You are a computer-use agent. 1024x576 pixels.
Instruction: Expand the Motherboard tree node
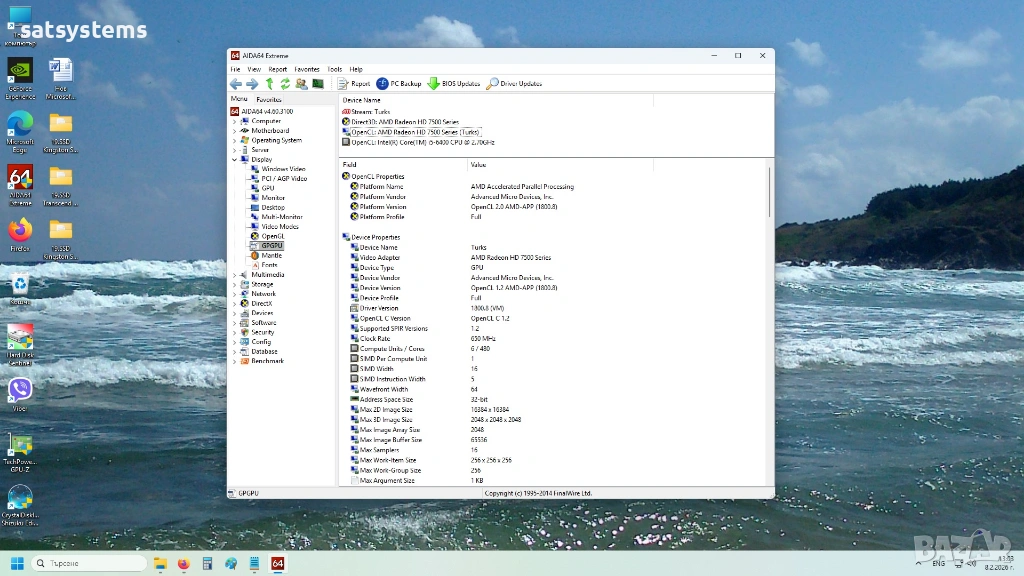point(234,131)
